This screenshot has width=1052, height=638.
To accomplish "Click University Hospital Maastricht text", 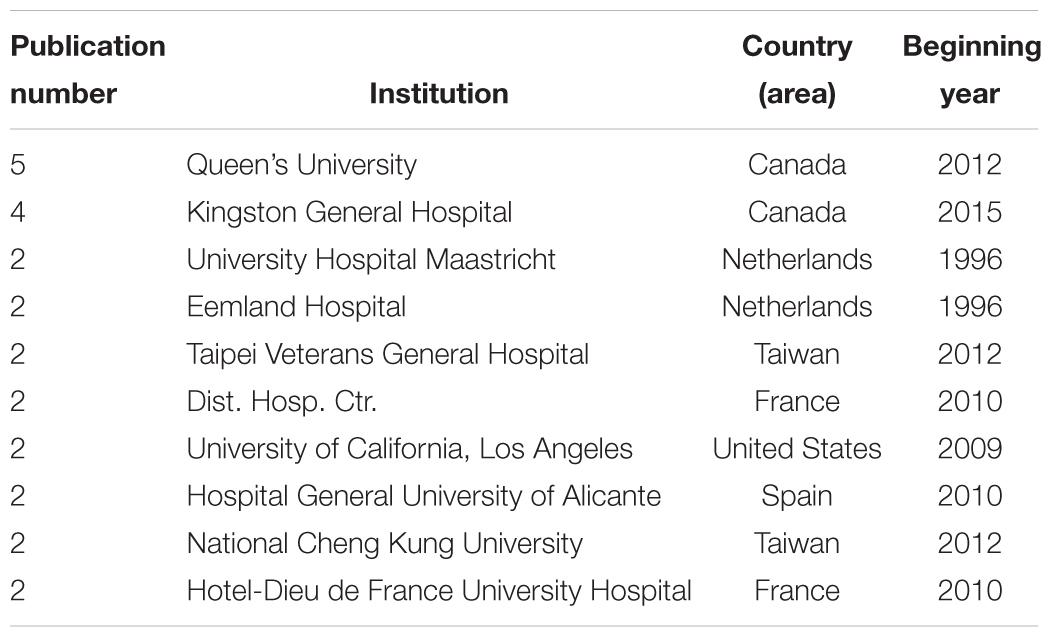I will pos(371,260).
